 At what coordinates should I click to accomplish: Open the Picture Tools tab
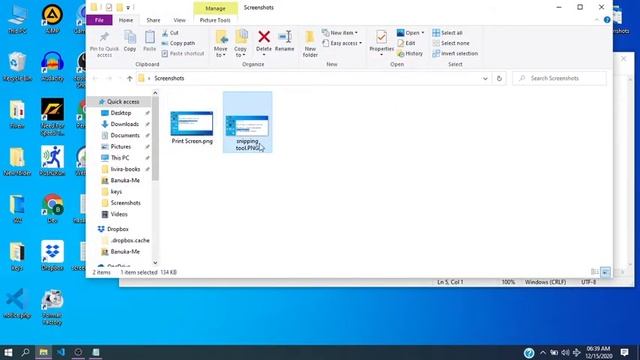(215, 20)
